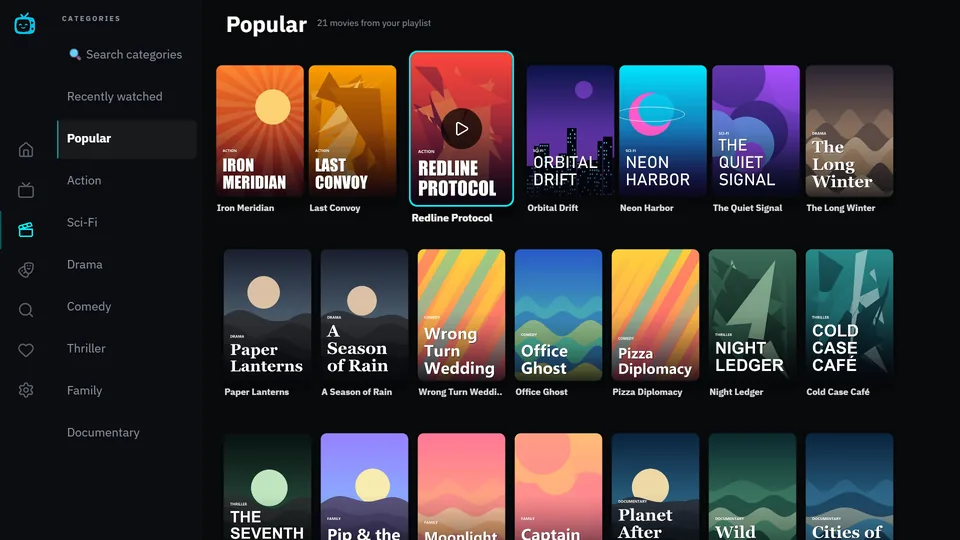
Task: Open Search via sidebar magnifier icon
Action: point(26,310)
